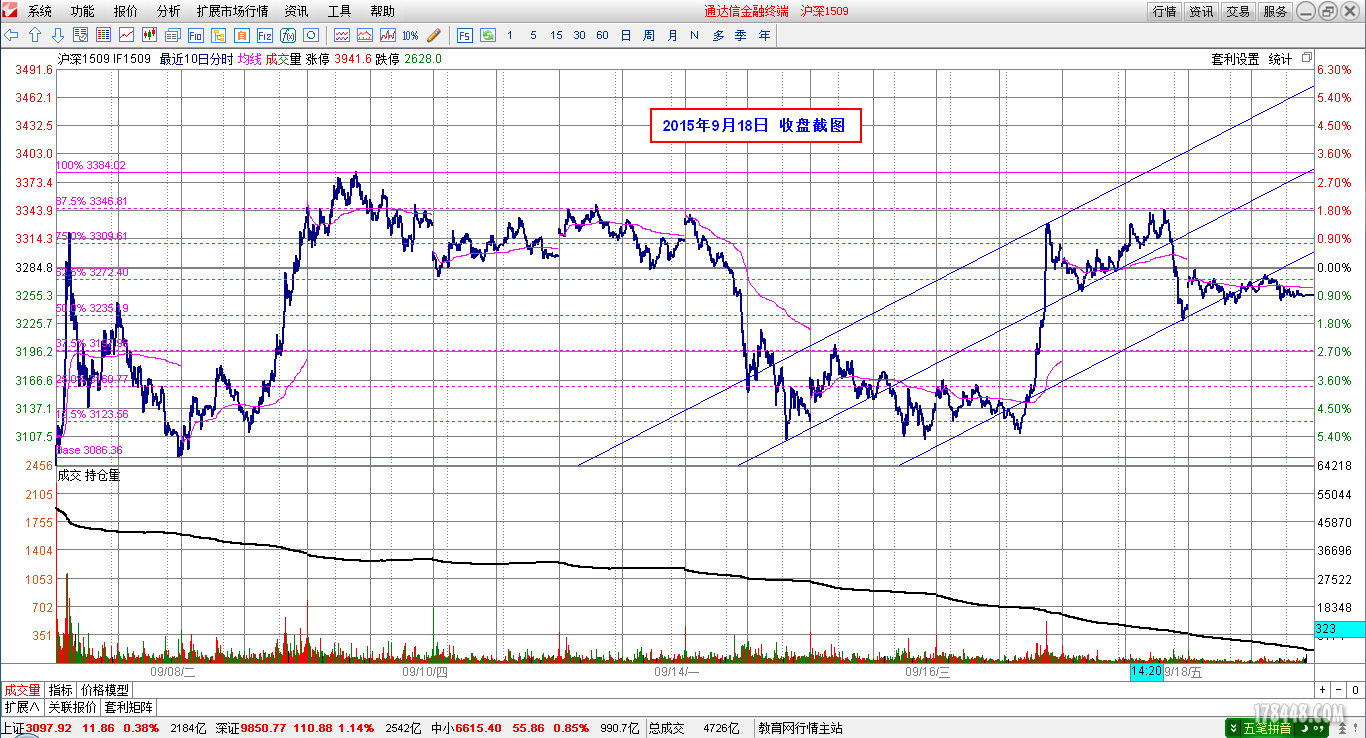Click the 上证 3097.92 index in status bar
The image size is (1366, 738).
pyautogui.click(x=37, y=728)
